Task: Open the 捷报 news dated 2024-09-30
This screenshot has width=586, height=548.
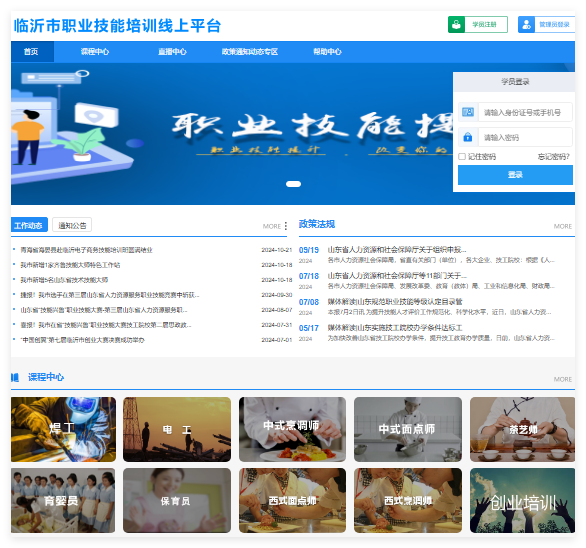Action: [x=110, y=295]
